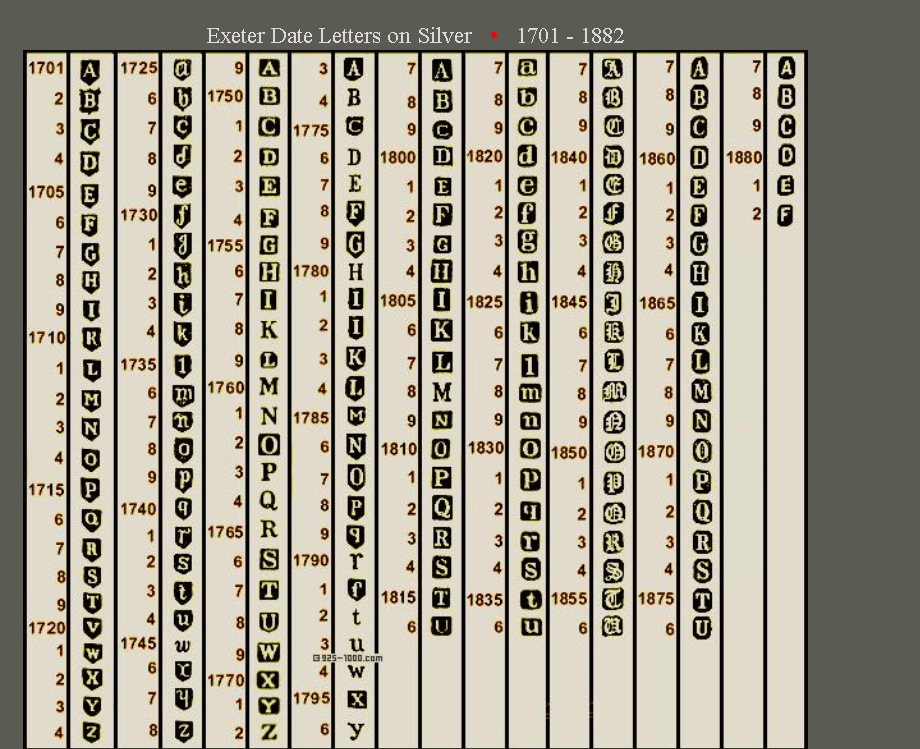
Task: Select the letter E mark beside 1705
Action: 90,193
